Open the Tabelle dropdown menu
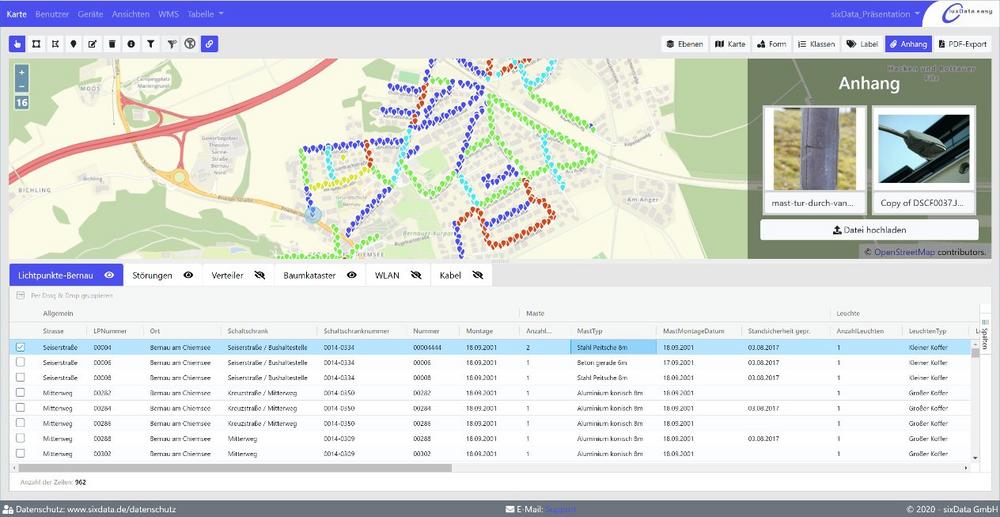The width and height of the screenshot is (1000, 517). tap(206, 14)
